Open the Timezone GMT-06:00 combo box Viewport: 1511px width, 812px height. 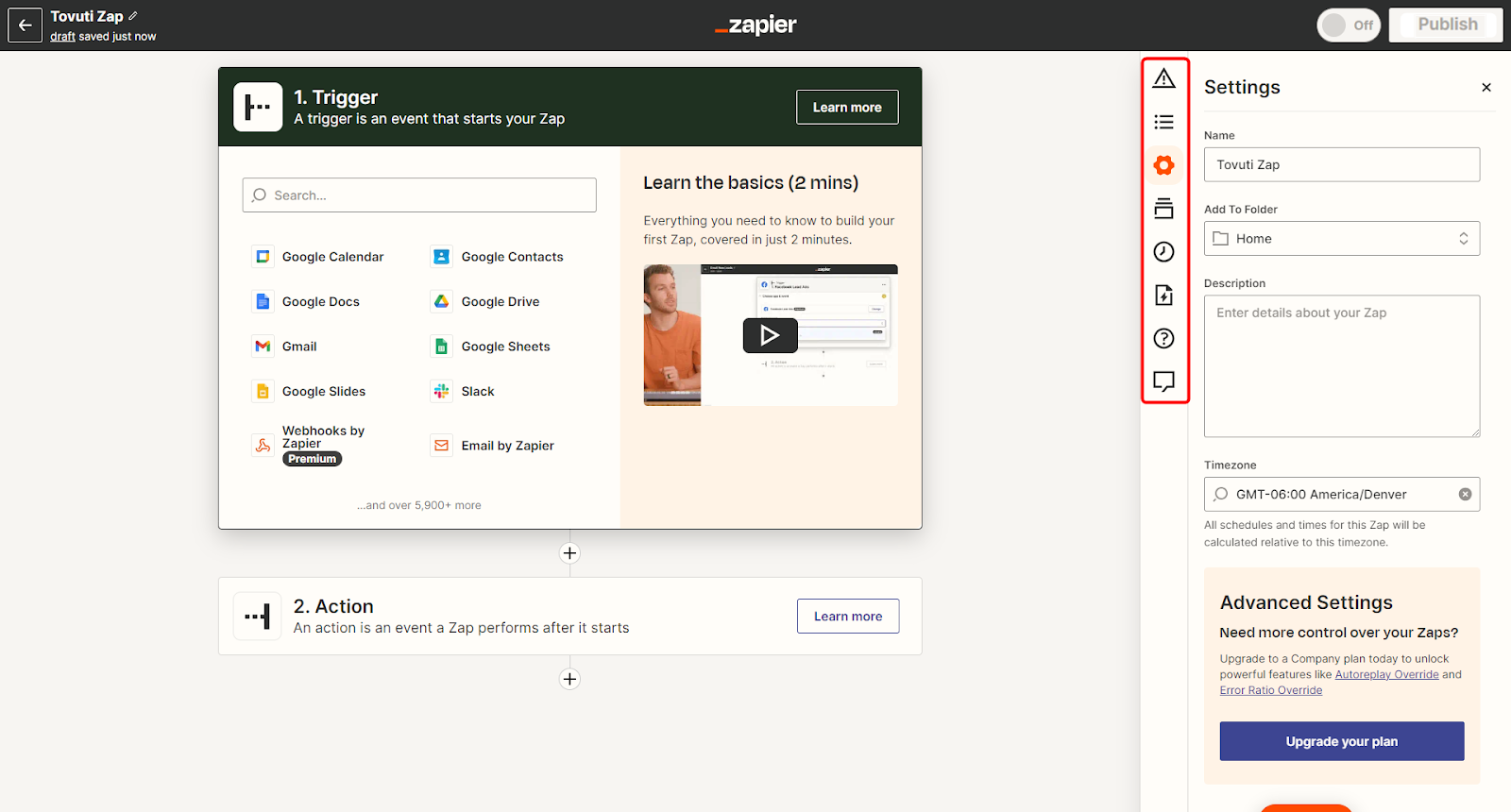pyautogui.click(x=1342, y=494)
